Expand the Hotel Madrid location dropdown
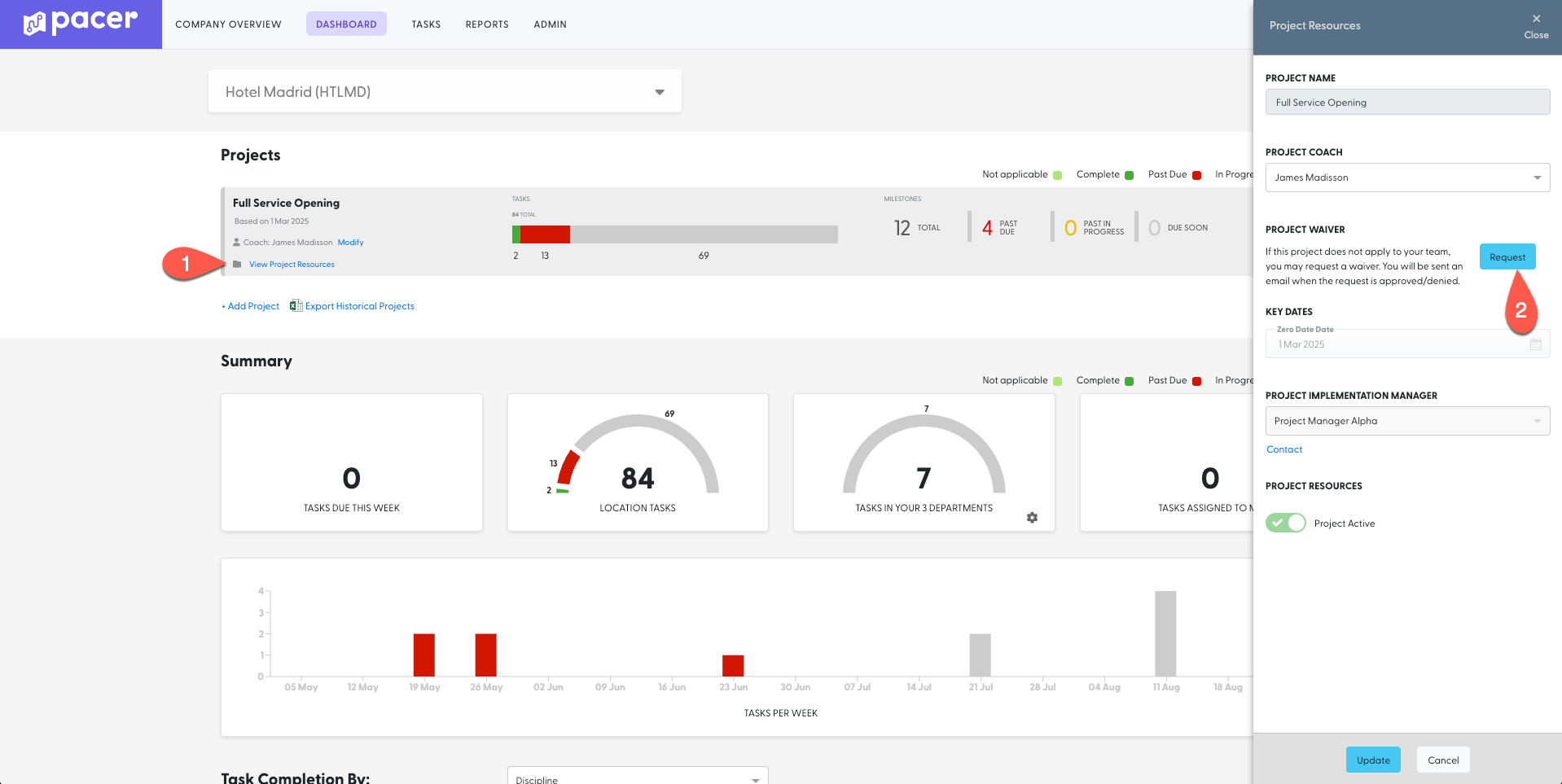This screenshot has height=784, width=1562. click(659, 92)
